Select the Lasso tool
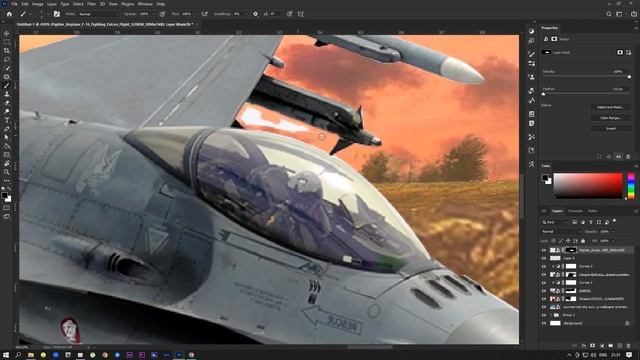Viewport: 640px width, 360px height. click(7, 59)
